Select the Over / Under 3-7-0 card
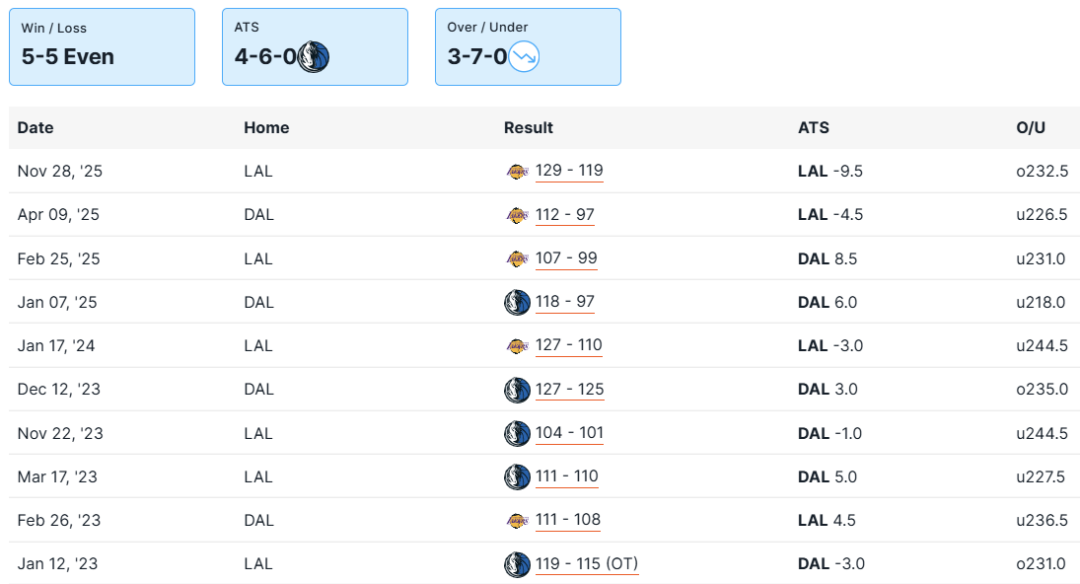This screenshot has height=584, width=1080. (527, 47)
